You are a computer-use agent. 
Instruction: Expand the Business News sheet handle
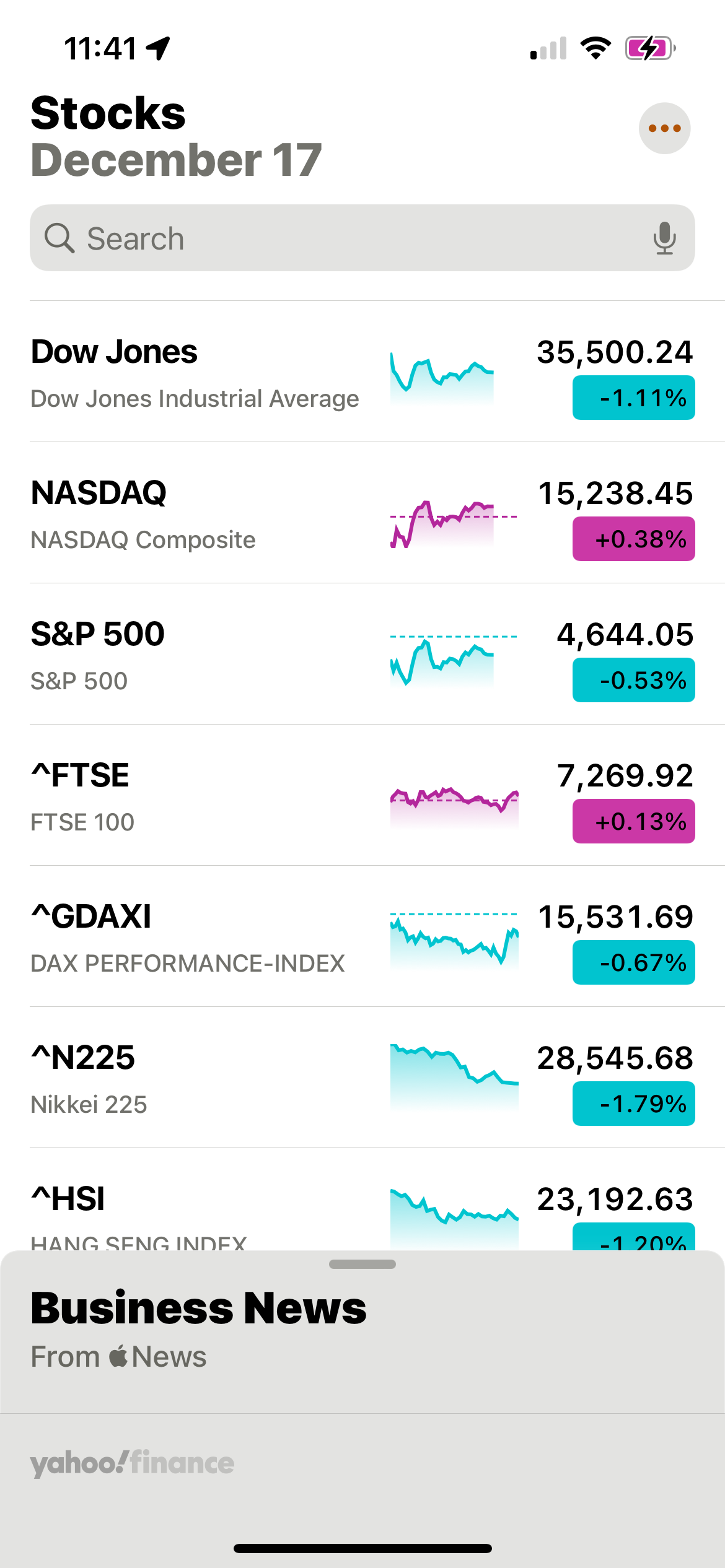coord(362,1264)
